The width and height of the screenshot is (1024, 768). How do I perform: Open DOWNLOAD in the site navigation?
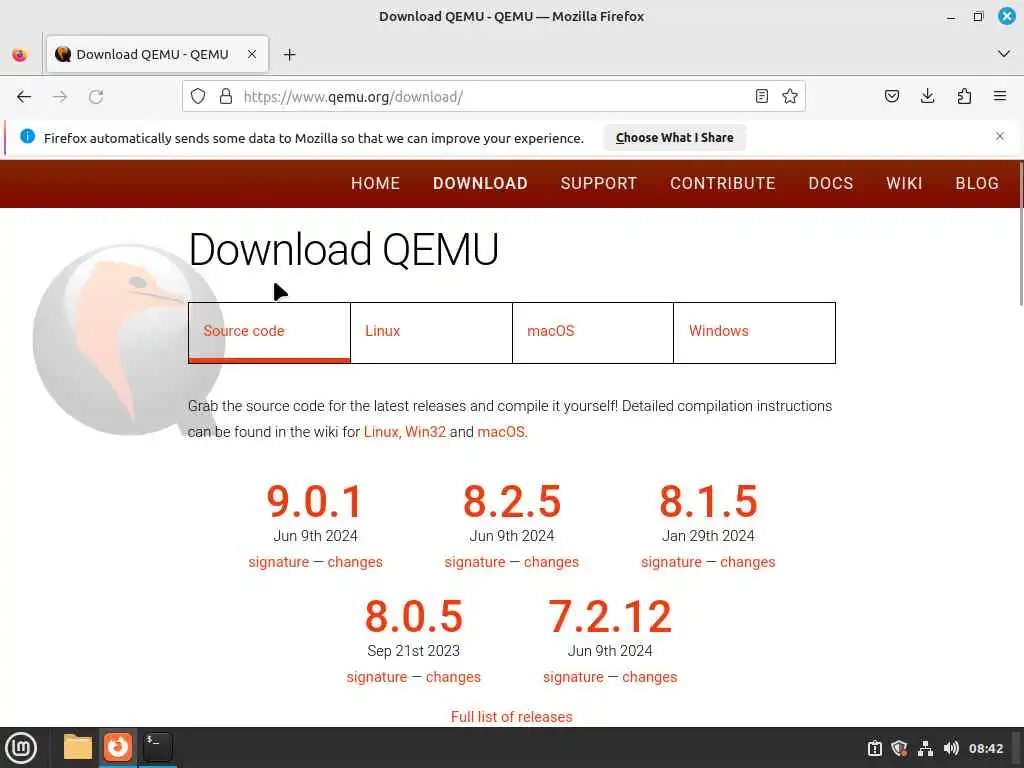point(480,184)
